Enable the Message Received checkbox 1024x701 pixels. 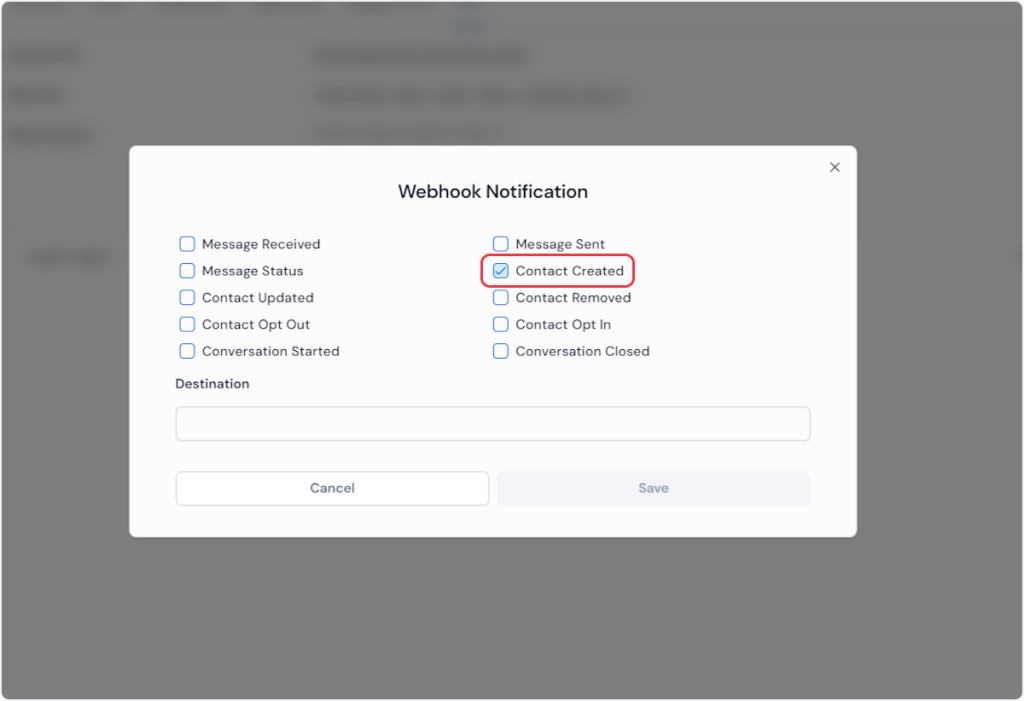coord(187,244)
